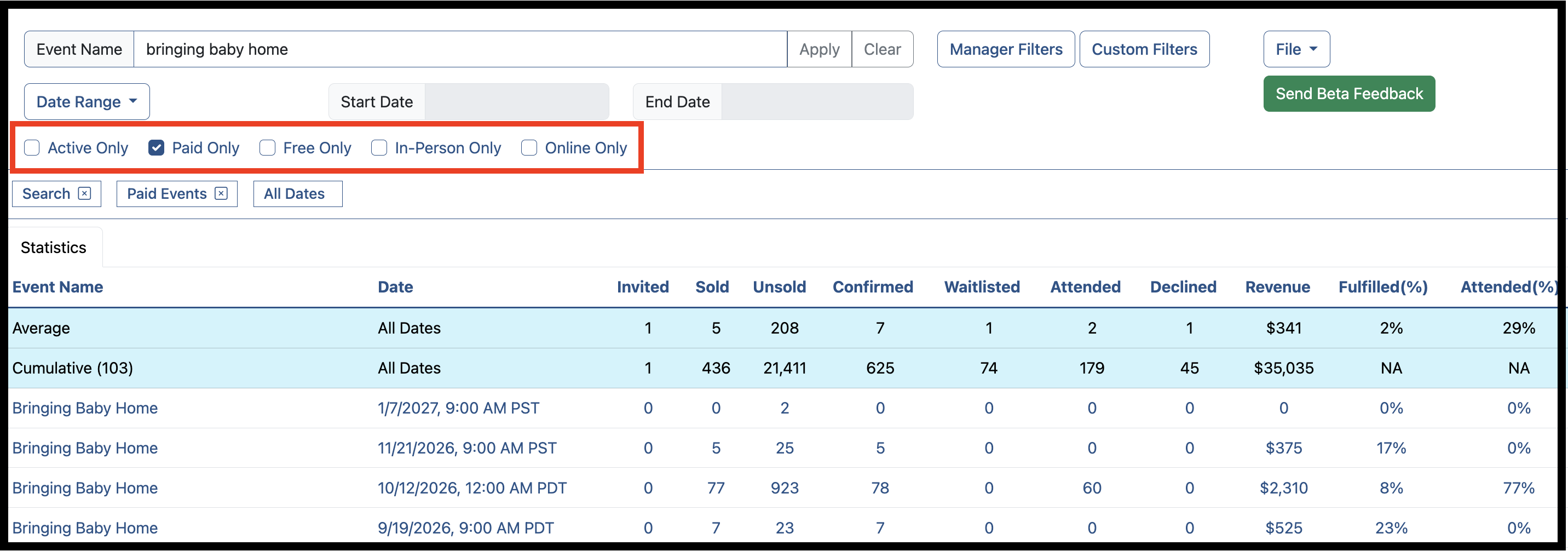Screen dimensions: 1568x551
Task: Click the End Date field
Action: coord(817,102)
